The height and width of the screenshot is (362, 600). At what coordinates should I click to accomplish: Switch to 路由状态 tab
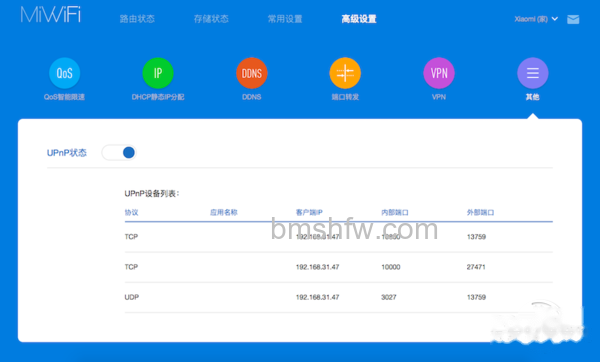pos(137,19)
